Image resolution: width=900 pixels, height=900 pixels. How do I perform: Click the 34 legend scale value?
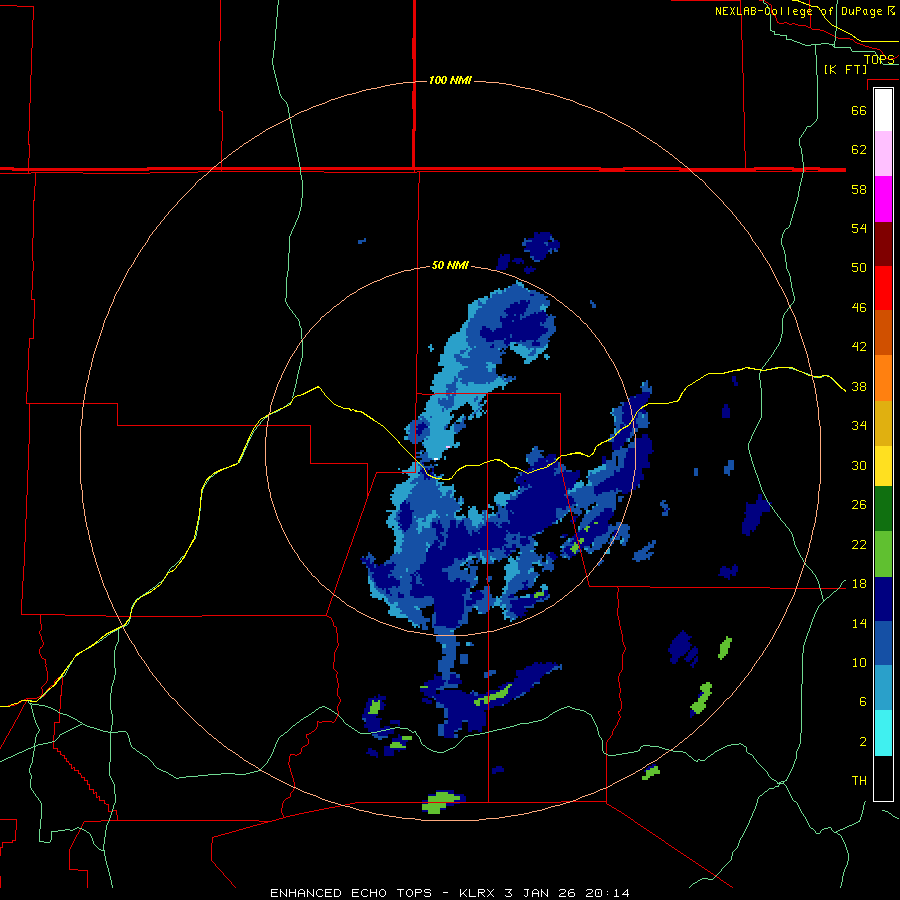859,426
